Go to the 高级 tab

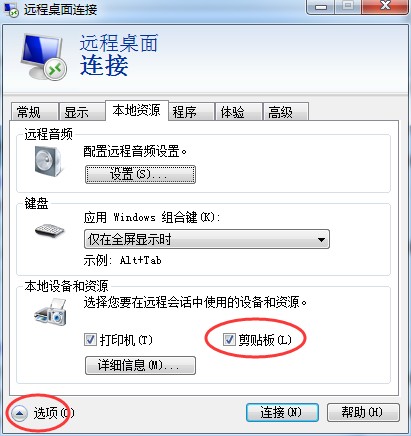pyautogui.click(x=286, y=112)
